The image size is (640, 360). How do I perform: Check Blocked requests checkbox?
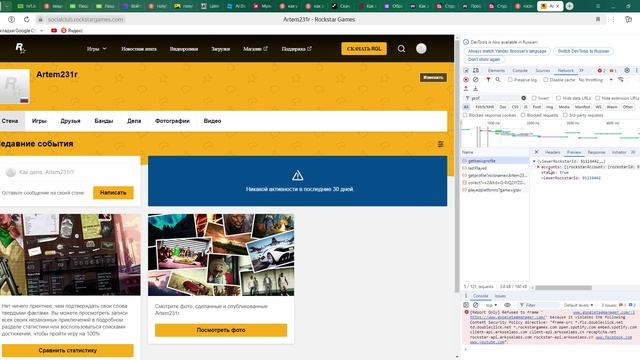[523, 115]
